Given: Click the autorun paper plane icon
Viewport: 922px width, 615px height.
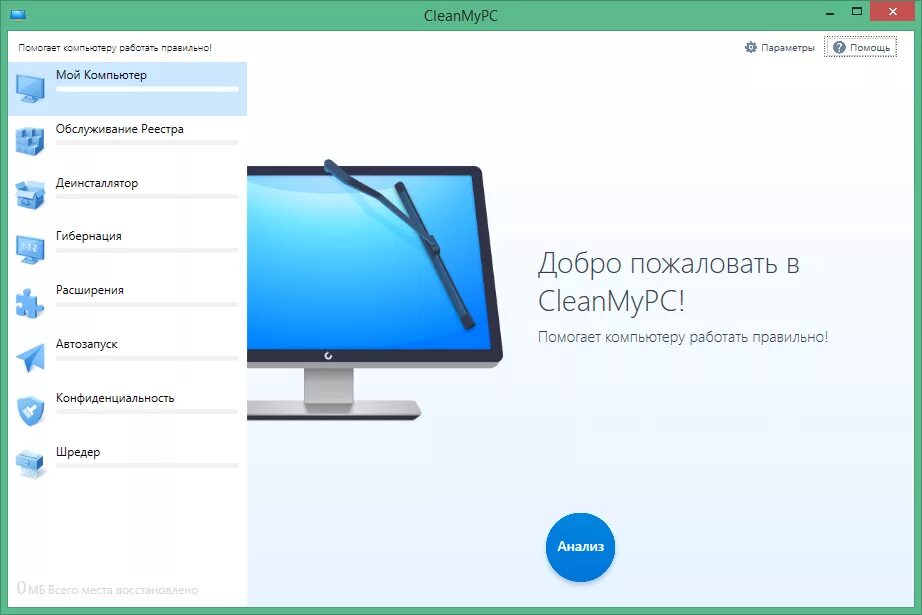Looking at the screenshot, I should pyautogui.click(x=30, y=358).
